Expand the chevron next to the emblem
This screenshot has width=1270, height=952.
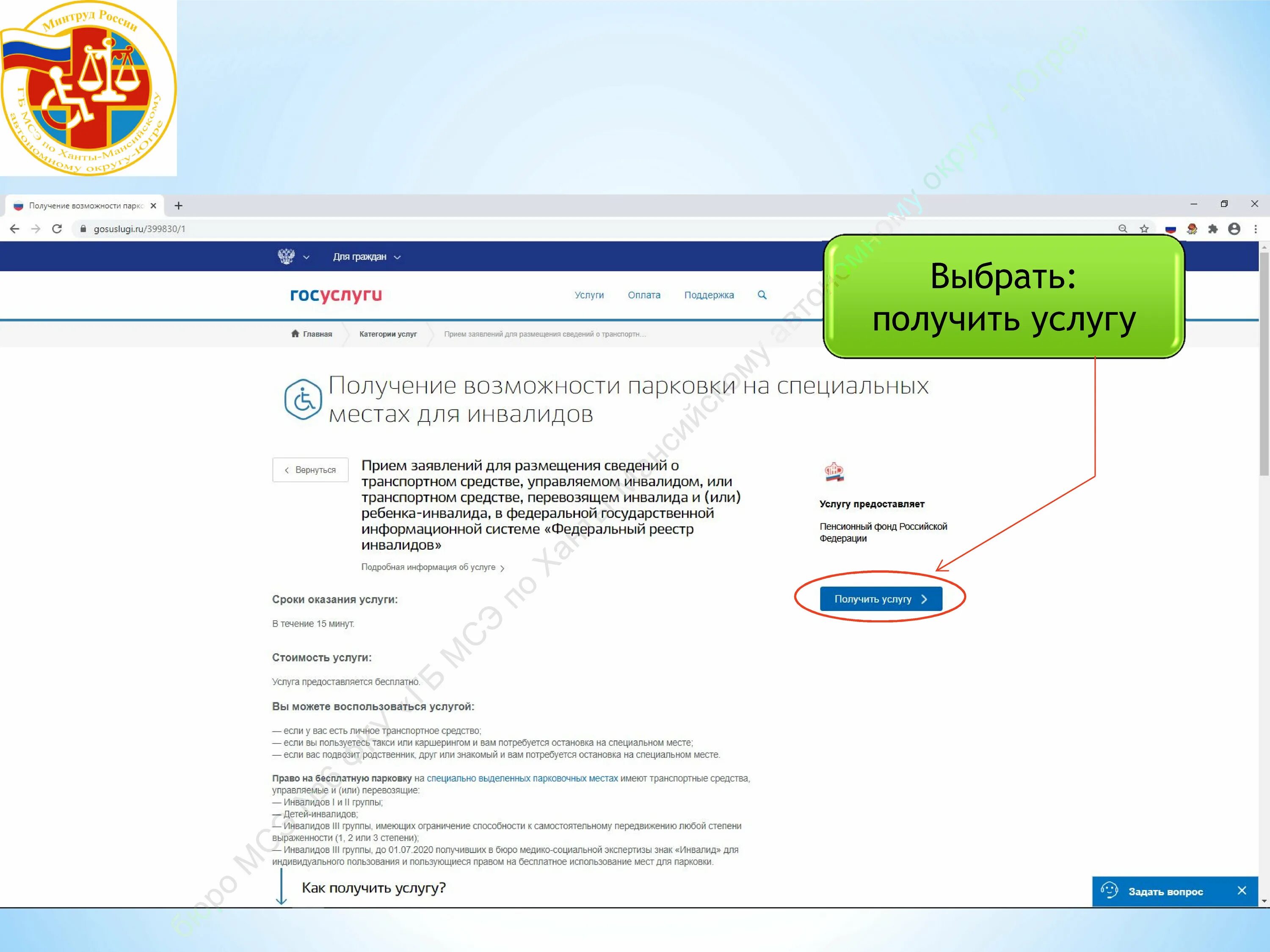(306, 257)
